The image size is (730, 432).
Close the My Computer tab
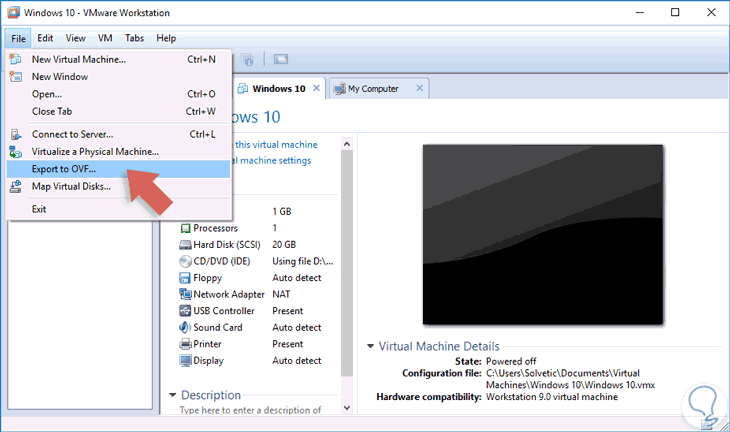click(419, 88)
